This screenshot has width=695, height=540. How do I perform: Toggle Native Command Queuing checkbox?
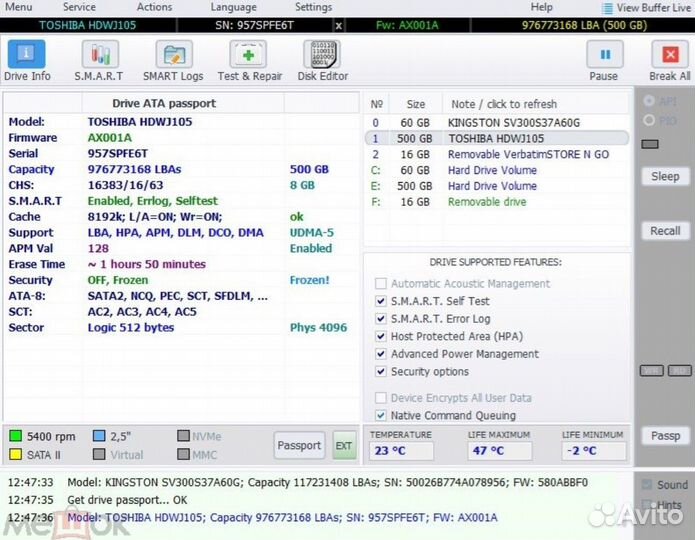380,415
